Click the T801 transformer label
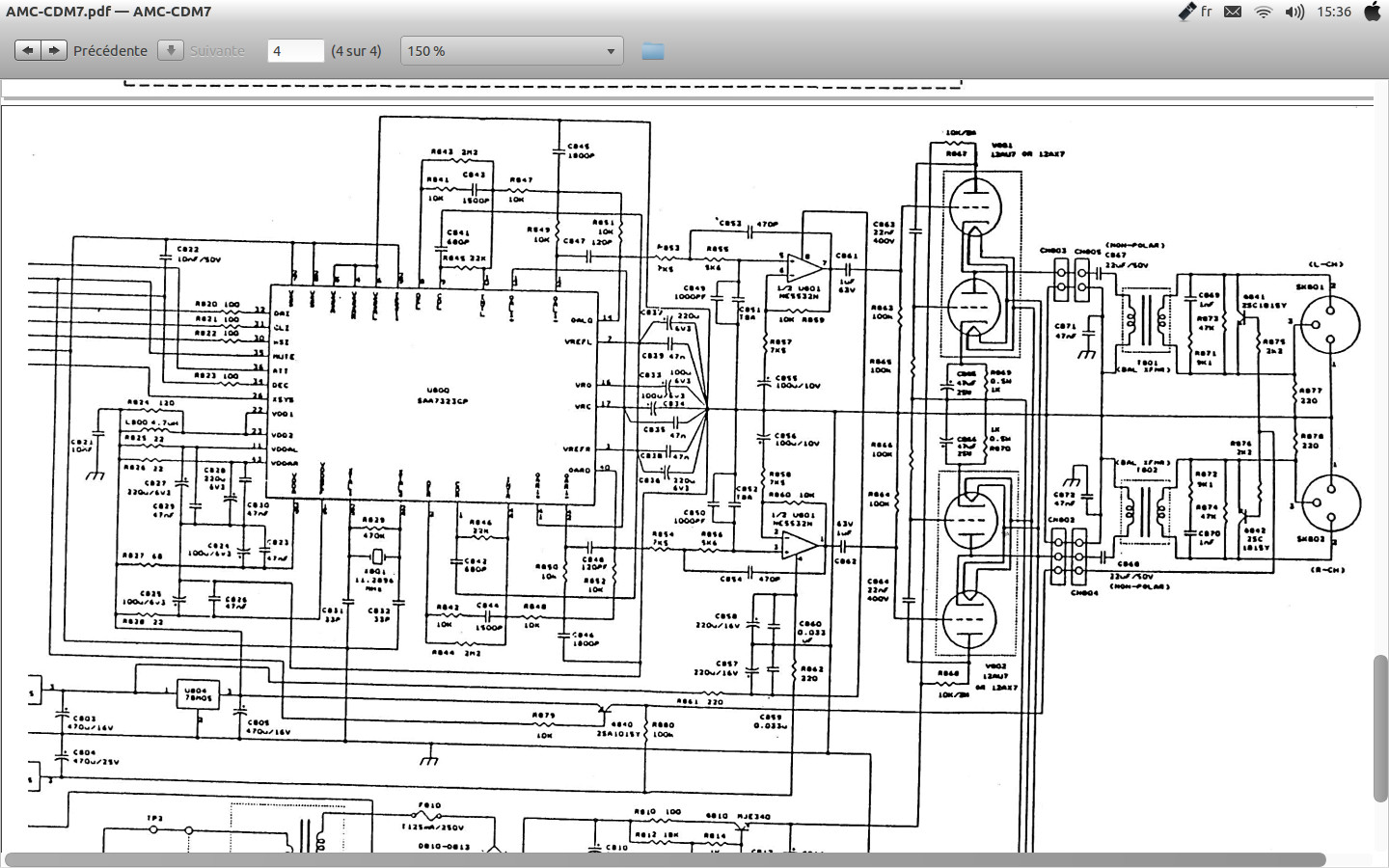The image size is (1389, 868). point(1147,364)
